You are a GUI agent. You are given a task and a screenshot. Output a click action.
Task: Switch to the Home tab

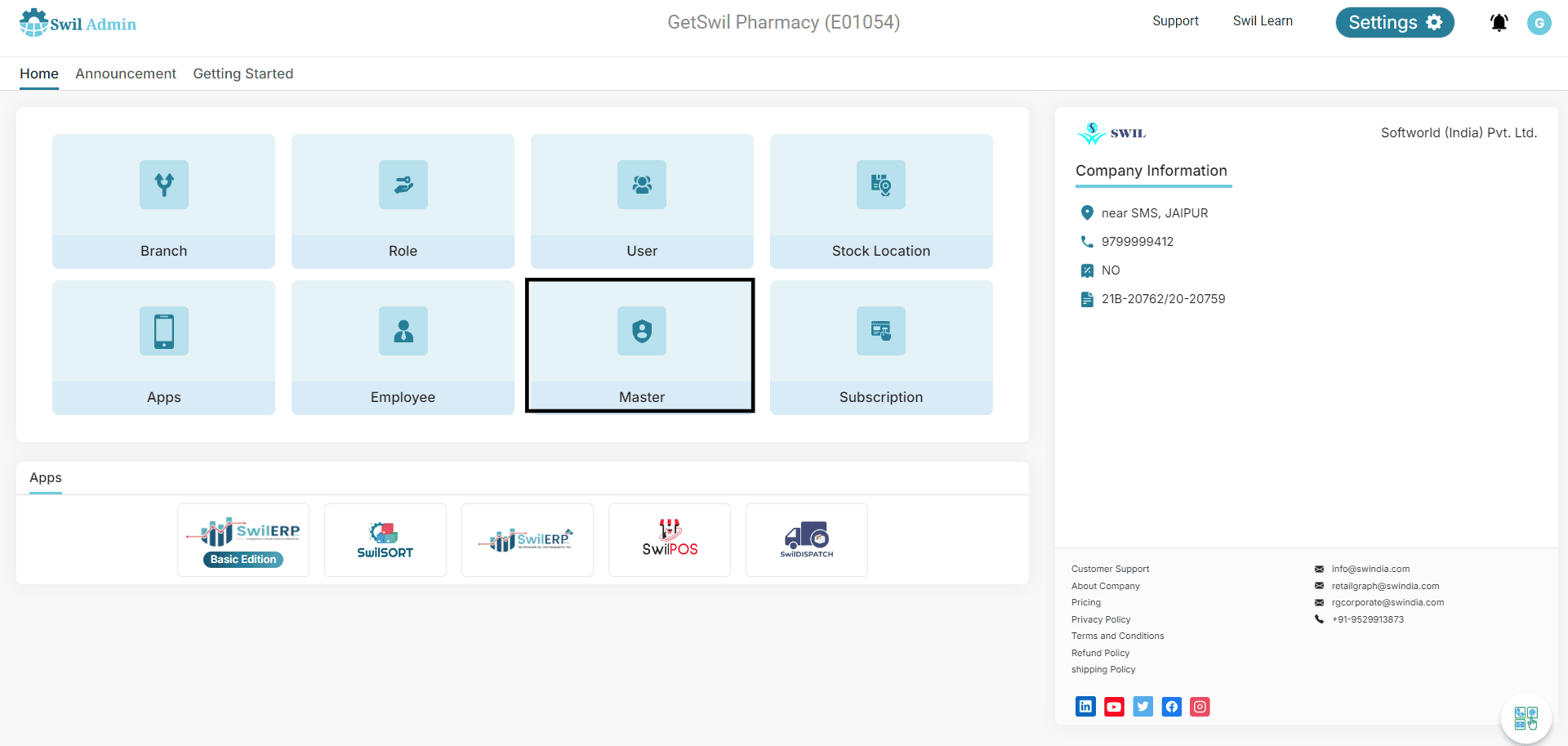39,74
